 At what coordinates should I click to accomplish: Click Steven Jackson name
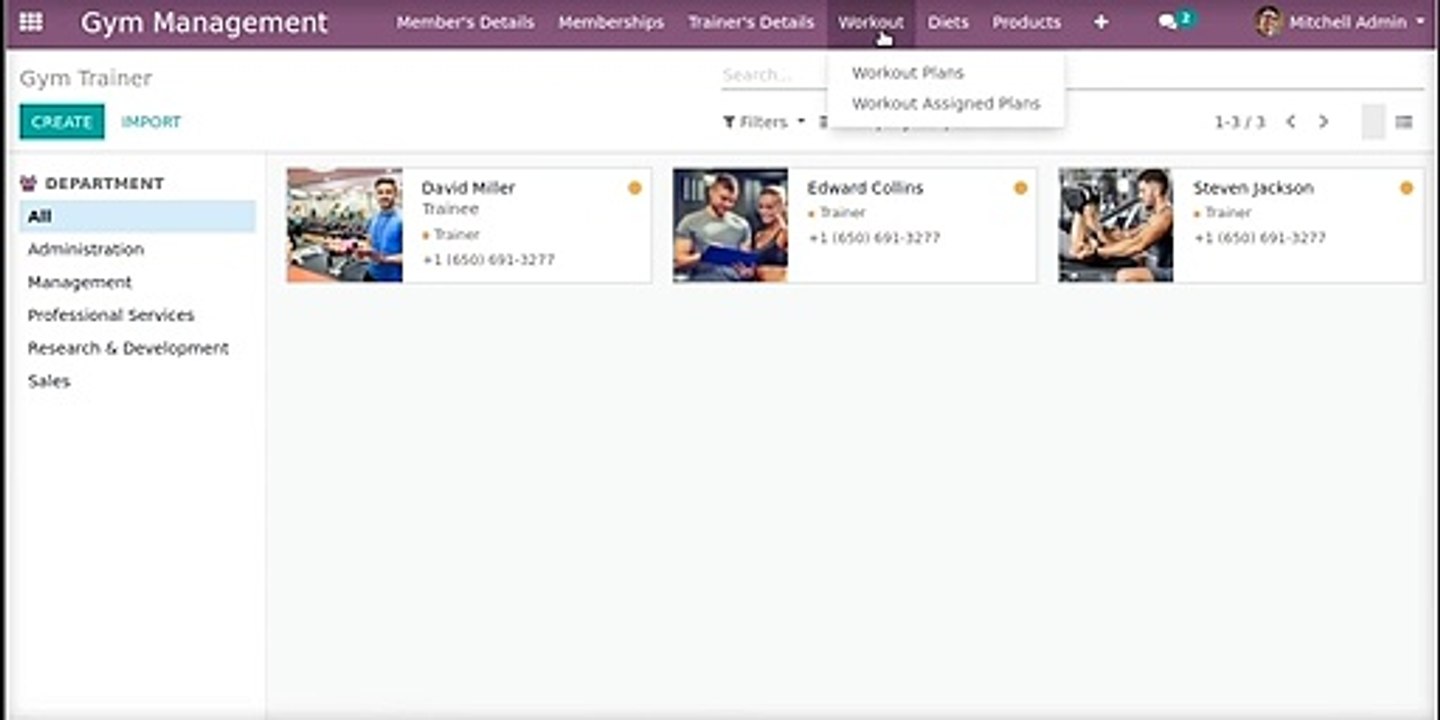tap(1253, 188)
